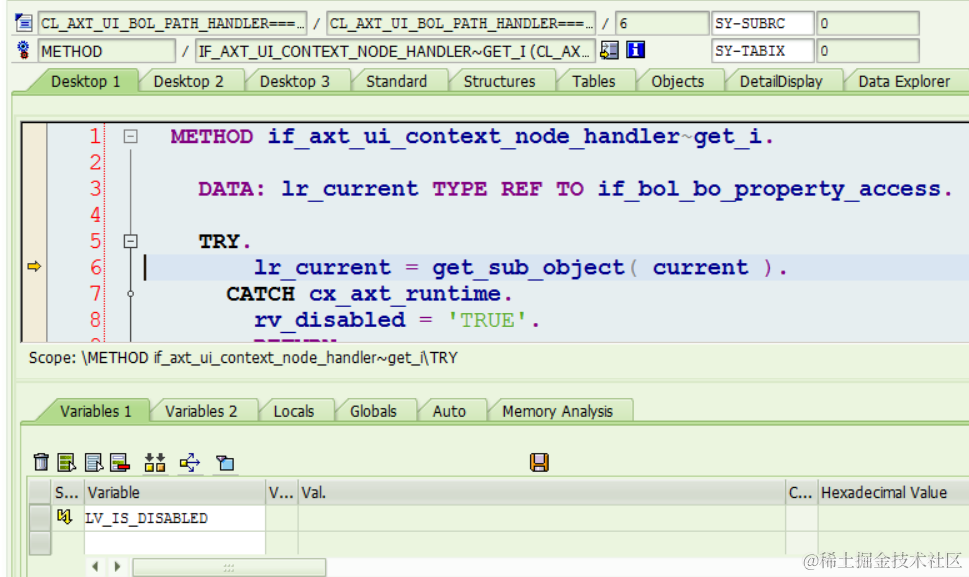Collapse the TRY block at line 5

click(130, 241)
